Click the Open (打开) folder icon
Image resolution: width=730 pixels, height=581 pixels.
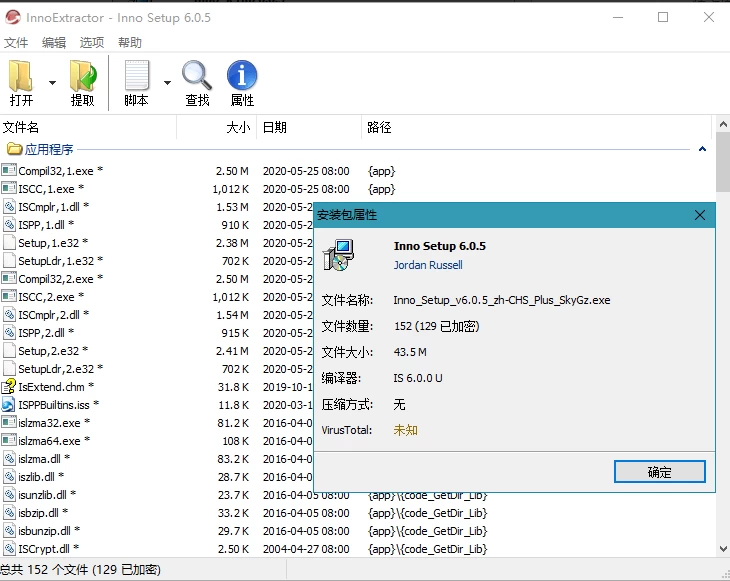pos(21,76)
